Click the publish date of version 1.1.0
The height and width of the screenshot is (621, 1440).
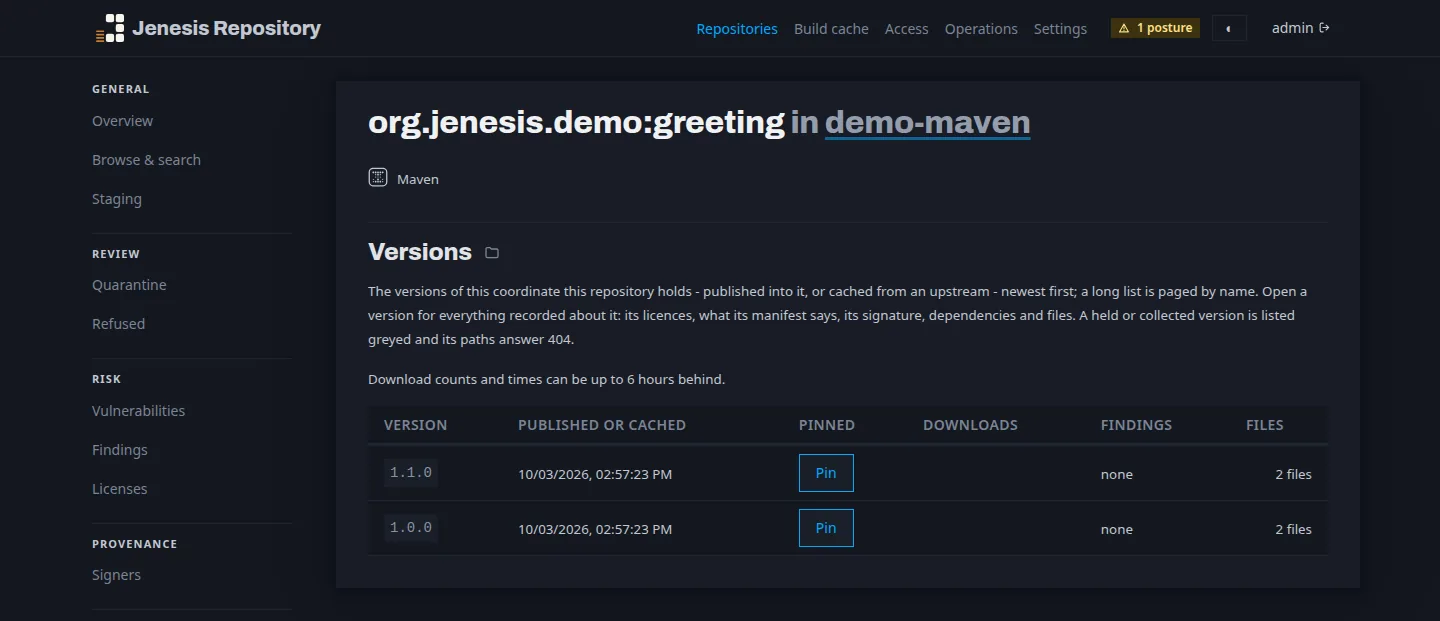point(595,474)
